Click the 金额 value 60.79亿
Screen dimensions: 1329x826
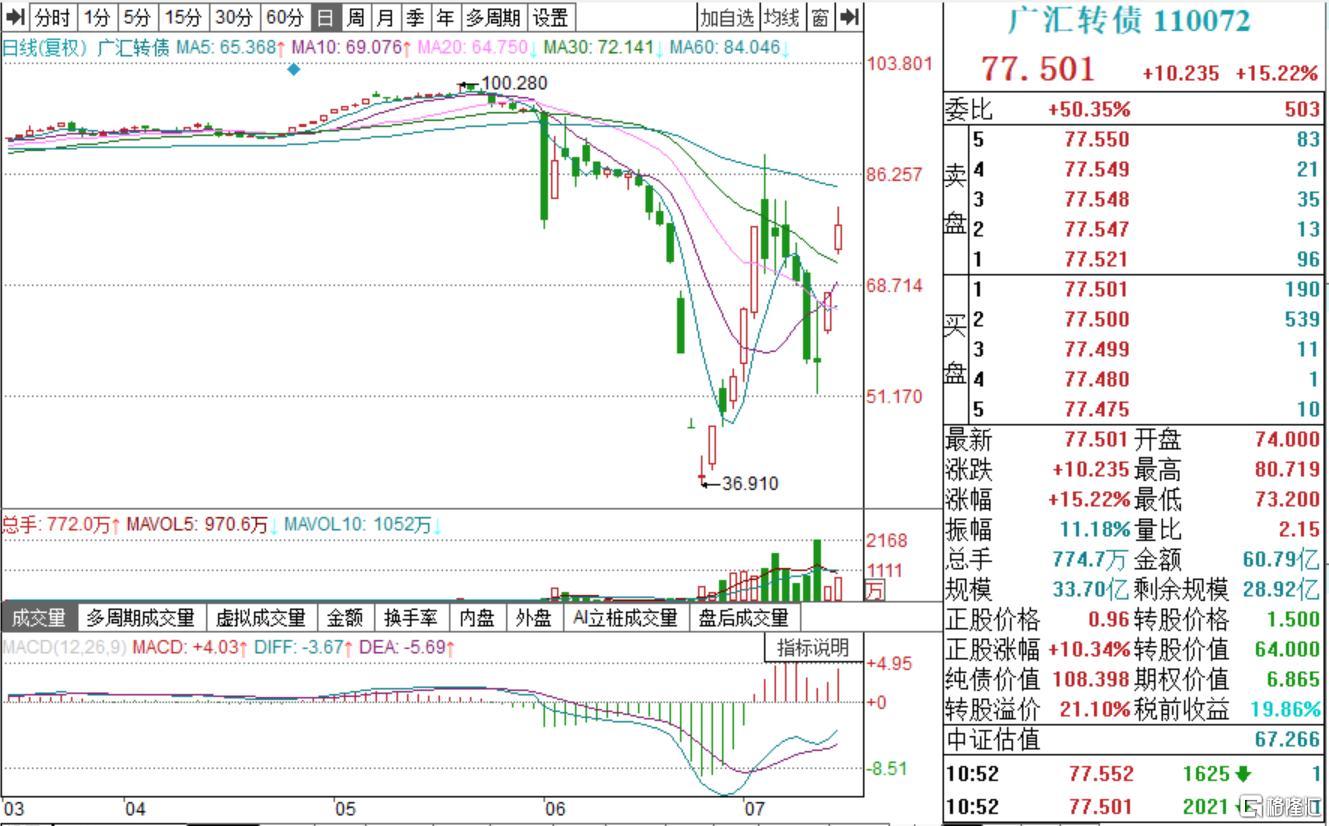(x=1282, y=559)
